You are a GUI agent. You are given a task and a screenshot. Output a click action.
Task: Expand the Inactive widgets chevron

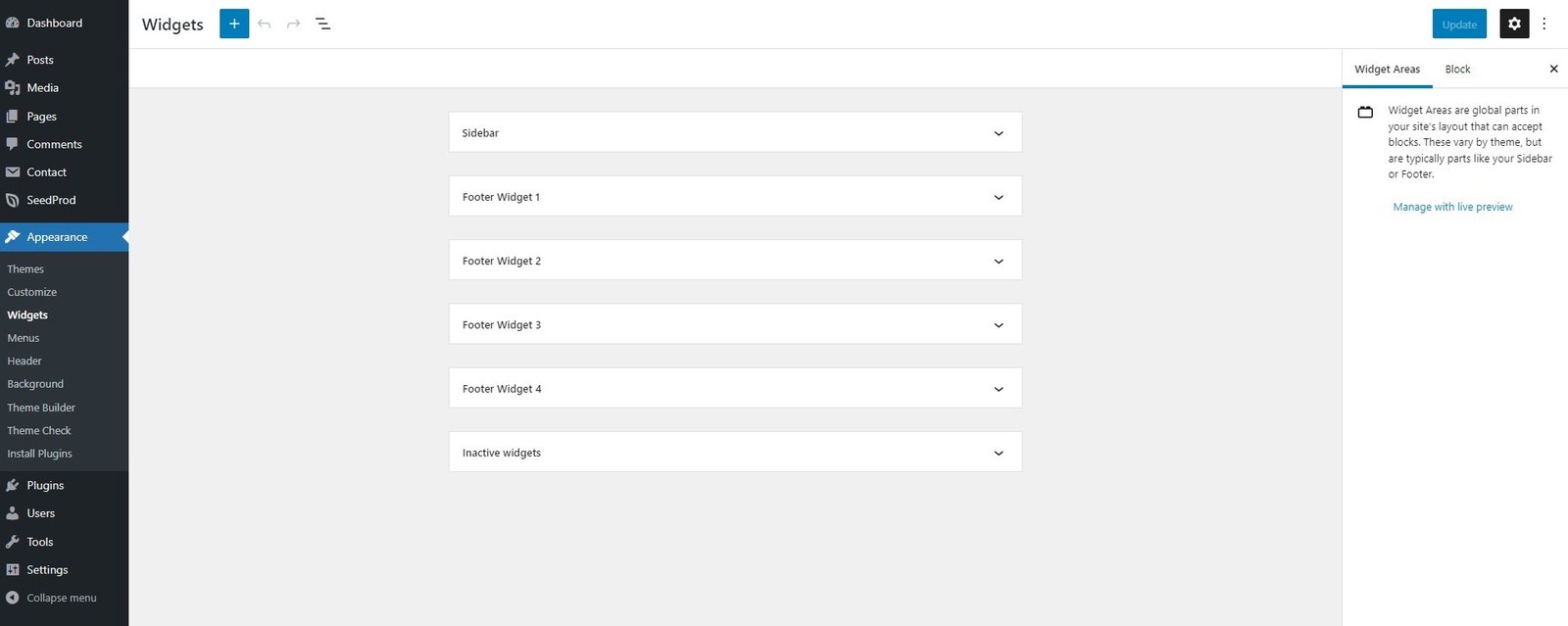tap(999, 453)
